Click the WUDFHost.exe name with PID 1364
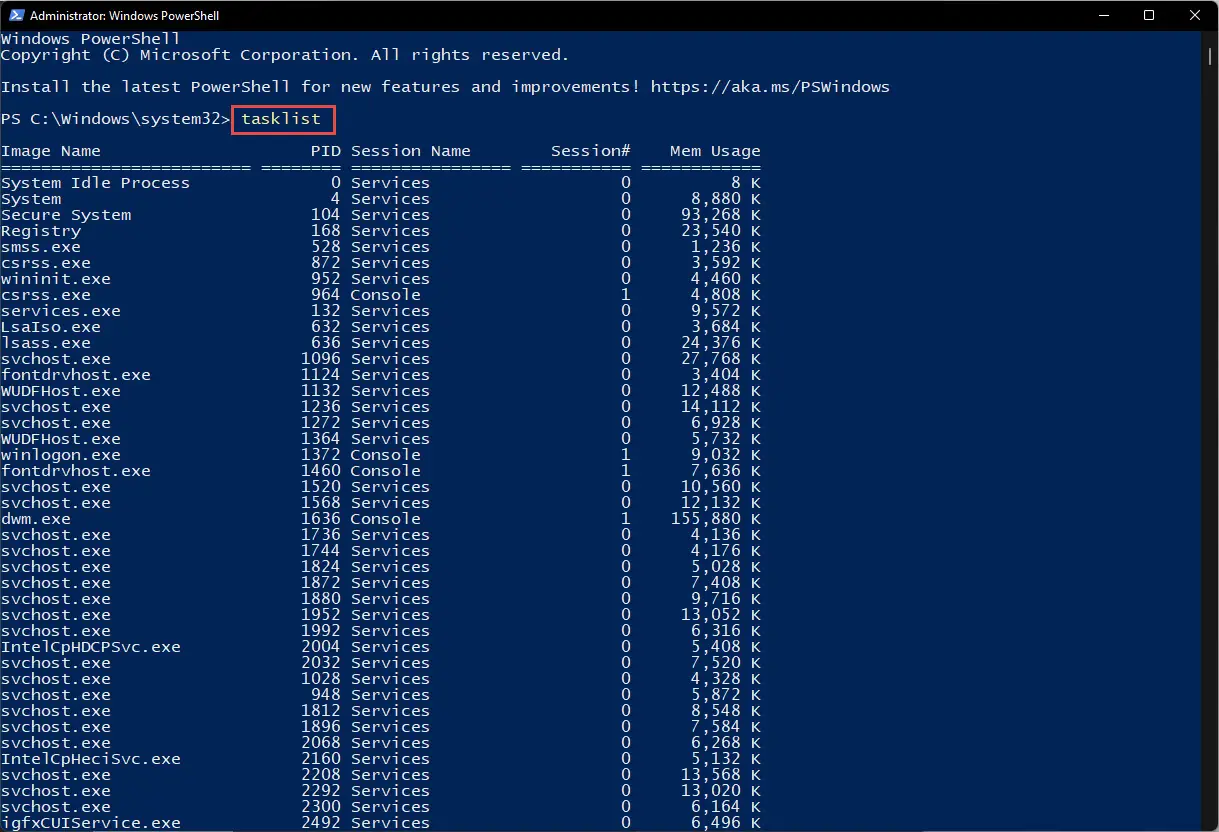 coord(61,439)
